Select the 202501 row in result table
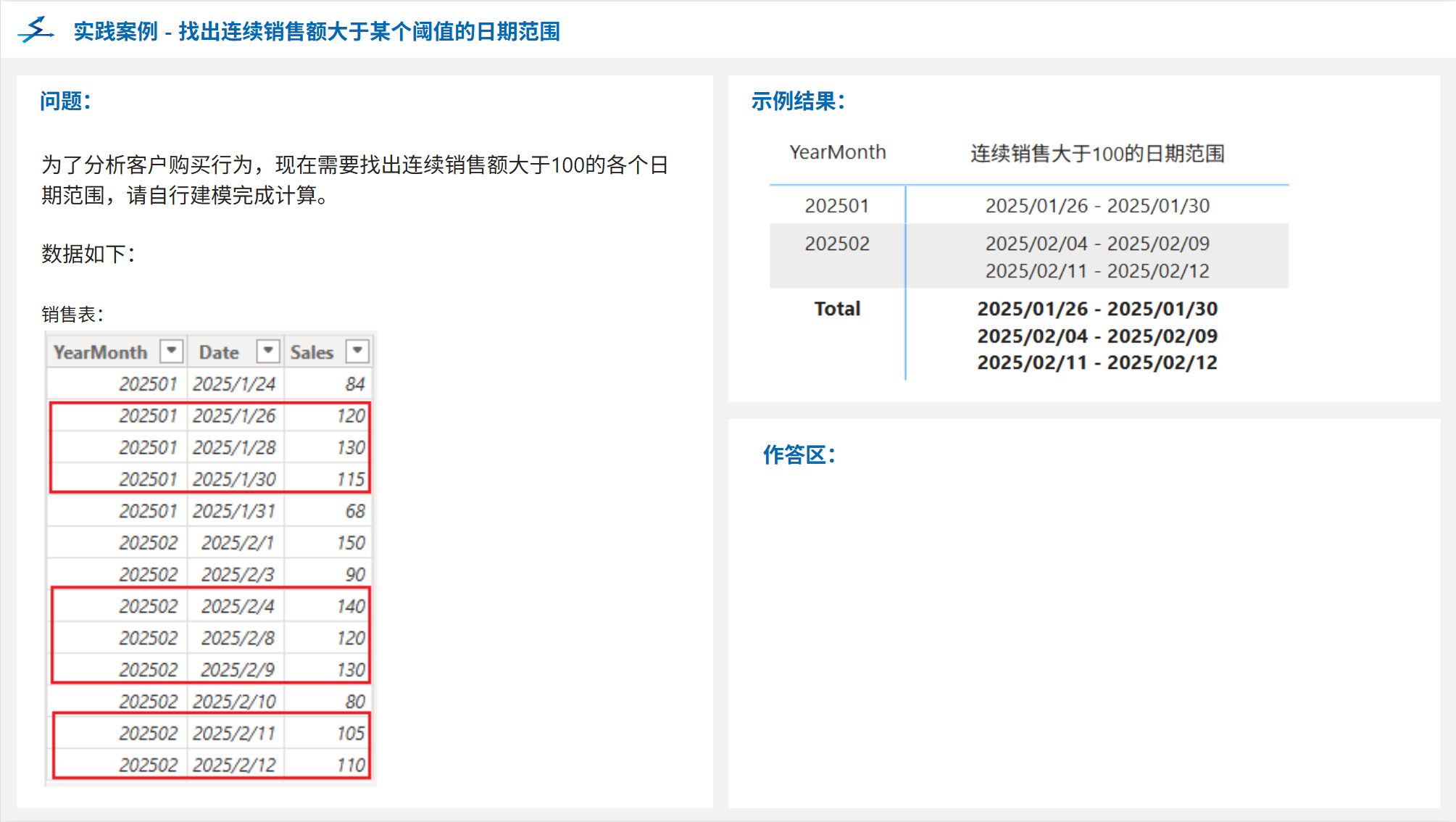Viewport: 1456px width, 822px height. (836, 206)
